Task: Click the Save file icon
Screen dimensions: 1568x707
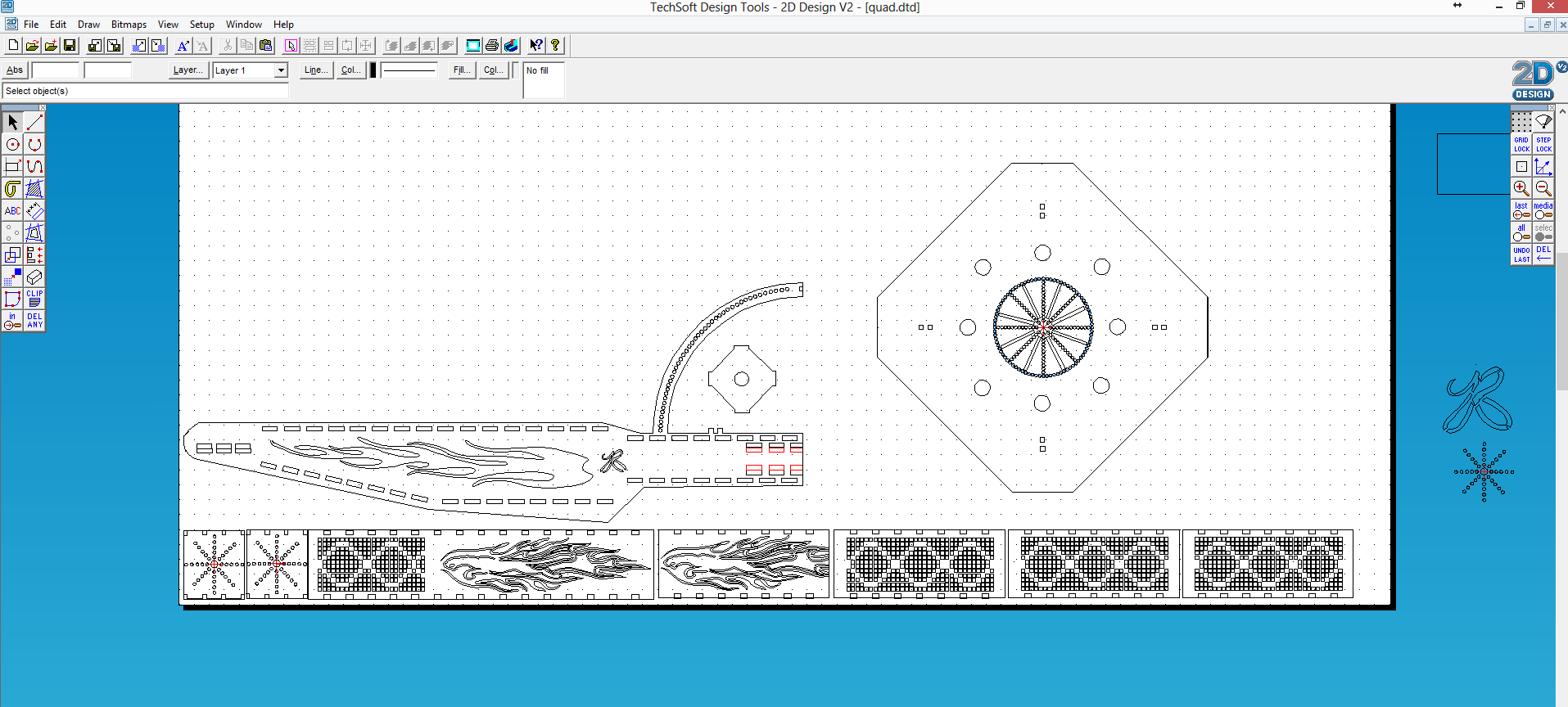Action: (x=70, y=46)
